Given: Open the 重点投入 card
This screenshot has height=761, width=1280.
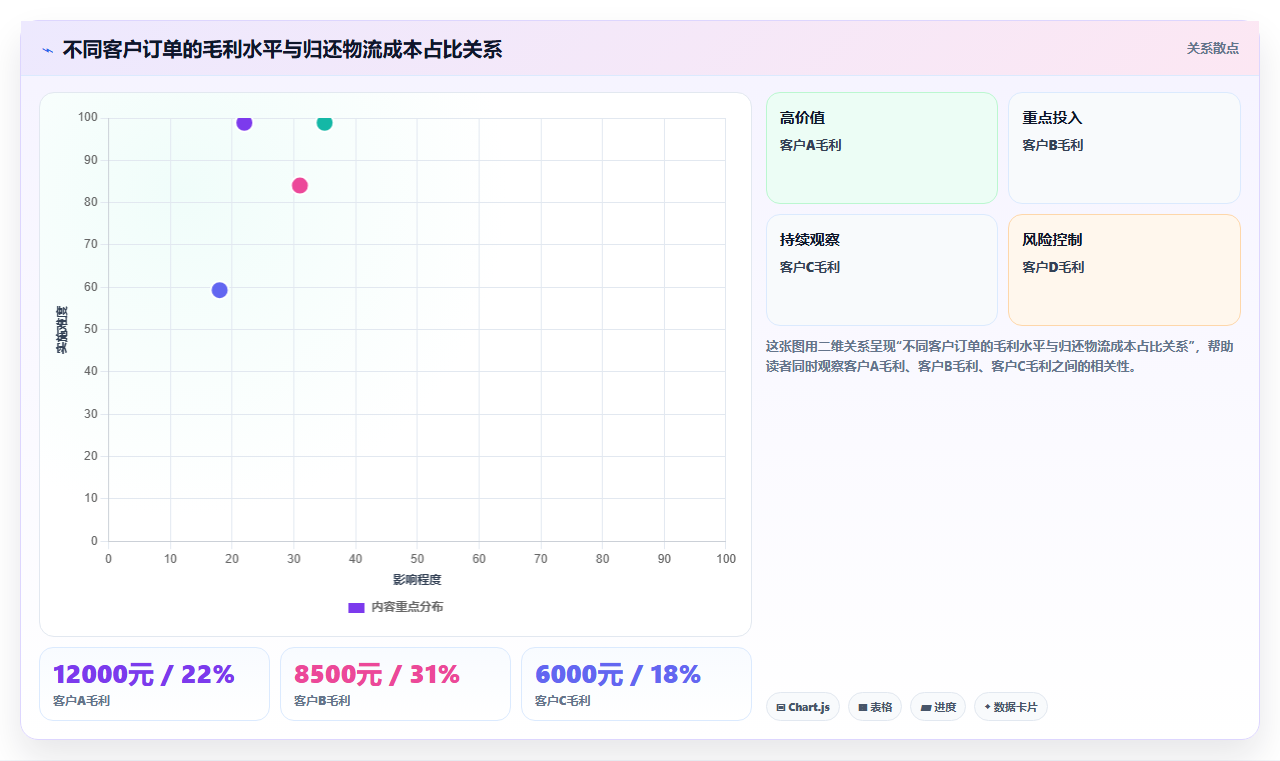Looking at the screenshot, I should click(x=1124, y=148).
